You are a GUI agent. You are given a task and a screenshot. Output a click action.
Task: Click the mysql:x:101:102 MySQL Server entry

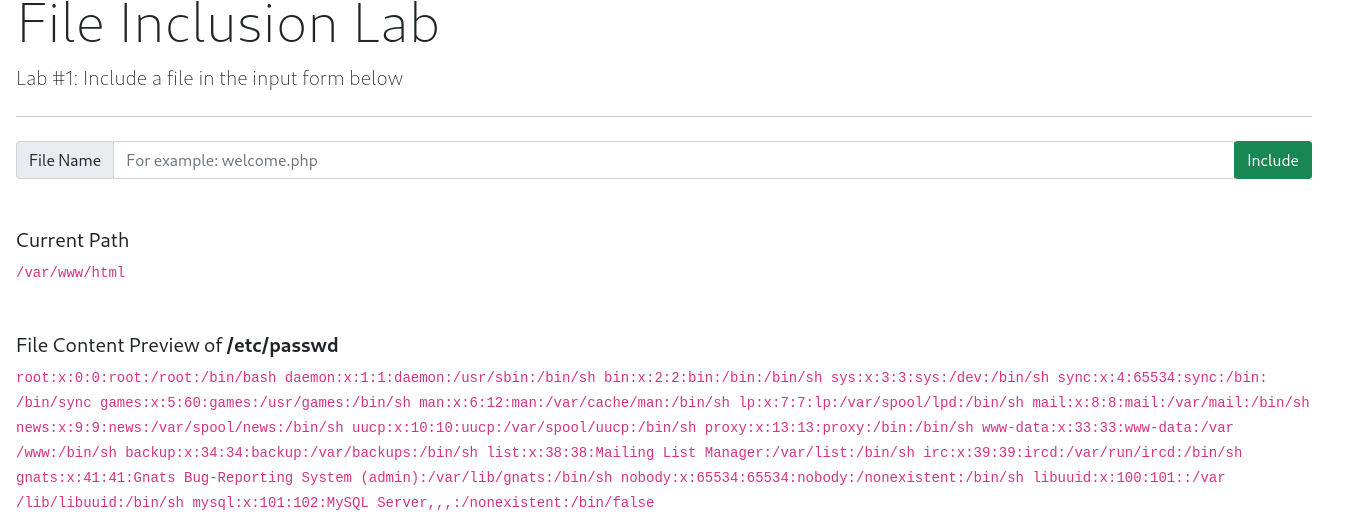423,503
